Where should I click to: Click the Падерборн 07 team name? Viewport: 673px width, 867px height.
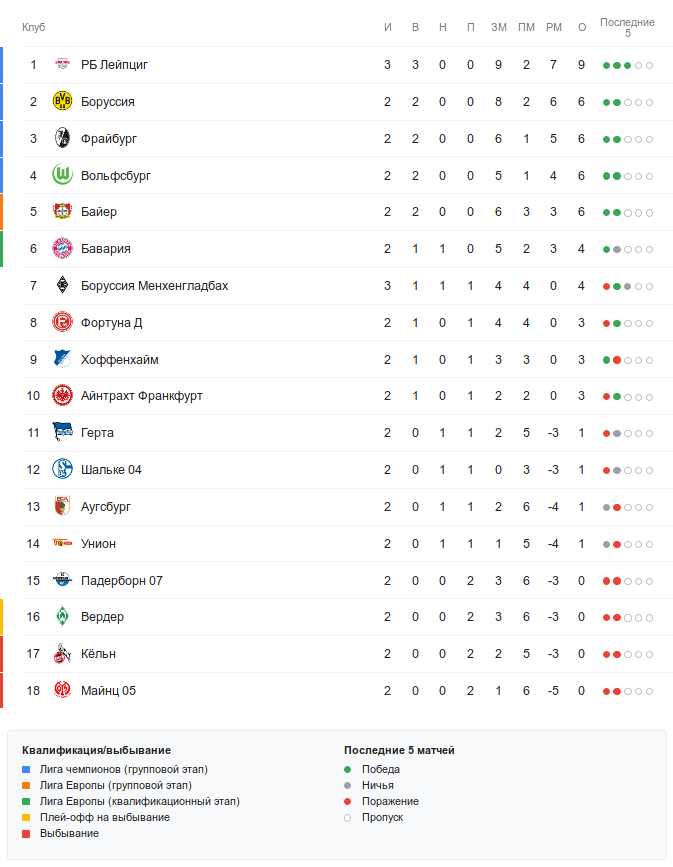(121, 581)
